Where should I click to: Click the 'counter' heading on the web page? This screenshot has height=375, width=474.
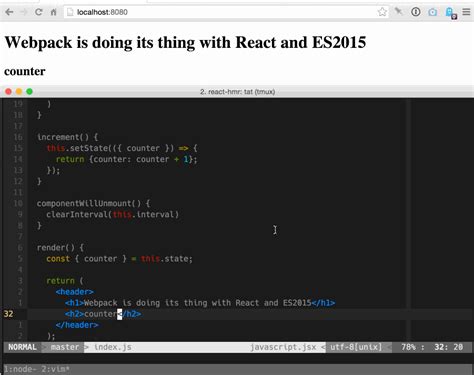point(25,71)
